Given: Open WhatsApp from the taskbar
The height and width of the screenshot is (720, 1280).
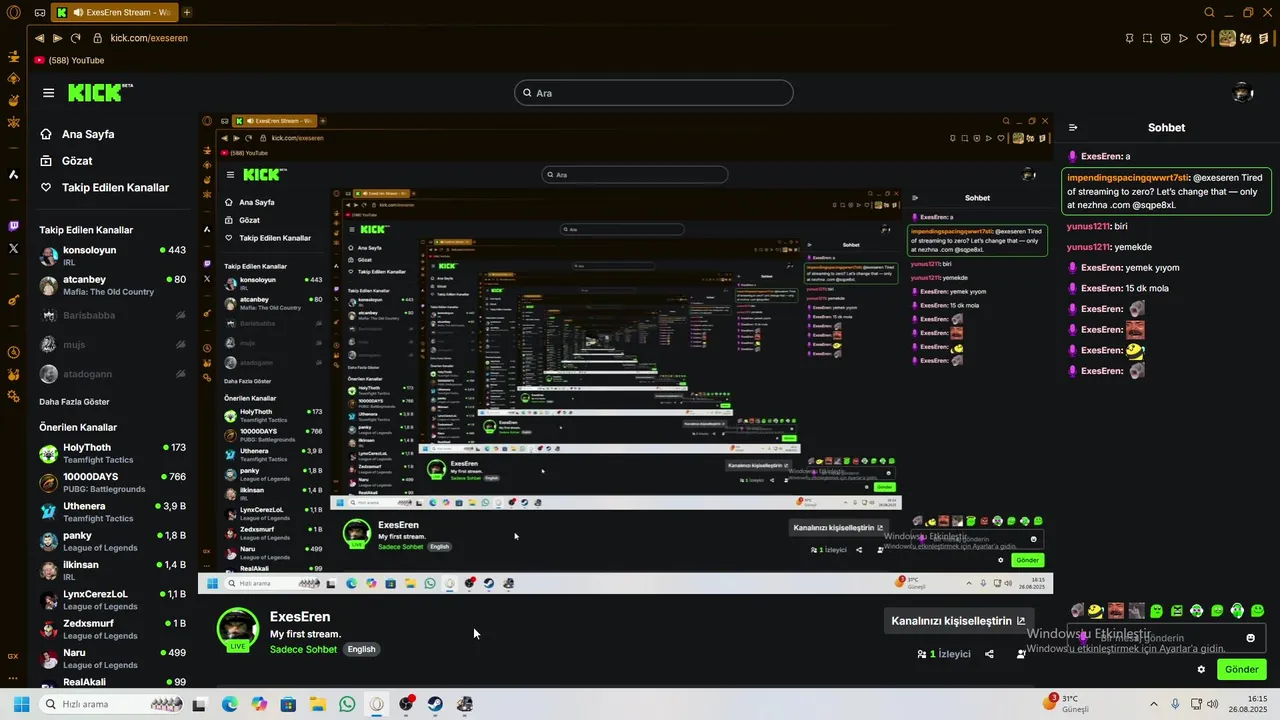Looking at the screenshot, I should 347,704.
